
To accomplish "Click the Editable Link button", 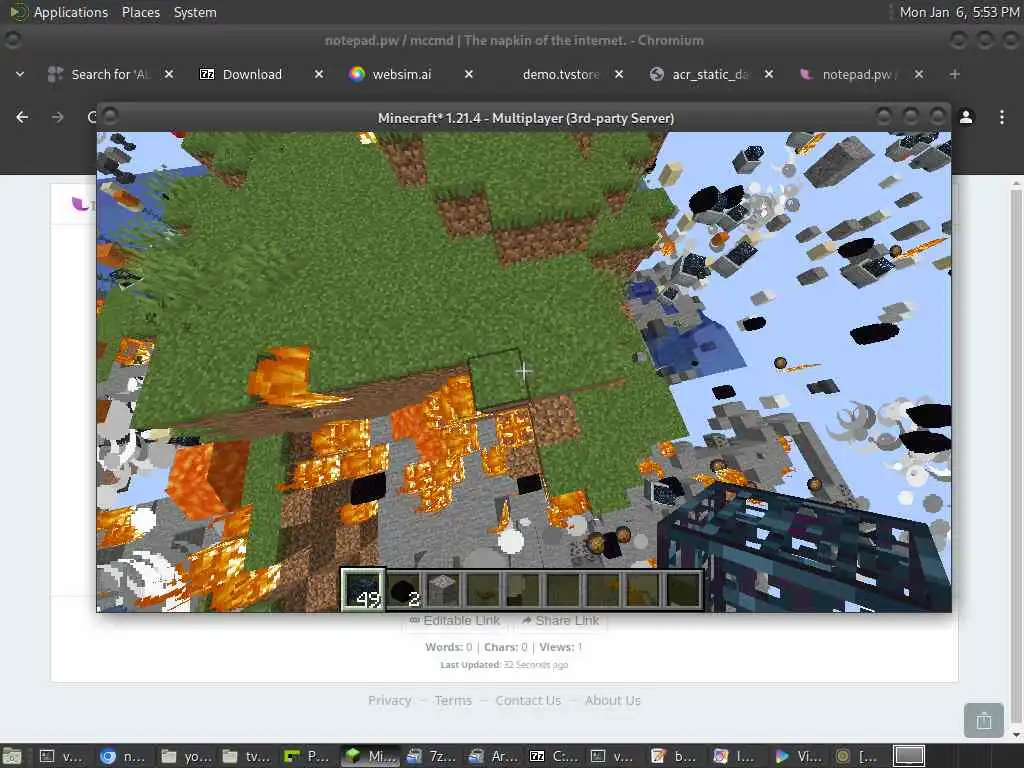I will pyautogui.click(x=455, y=620).
